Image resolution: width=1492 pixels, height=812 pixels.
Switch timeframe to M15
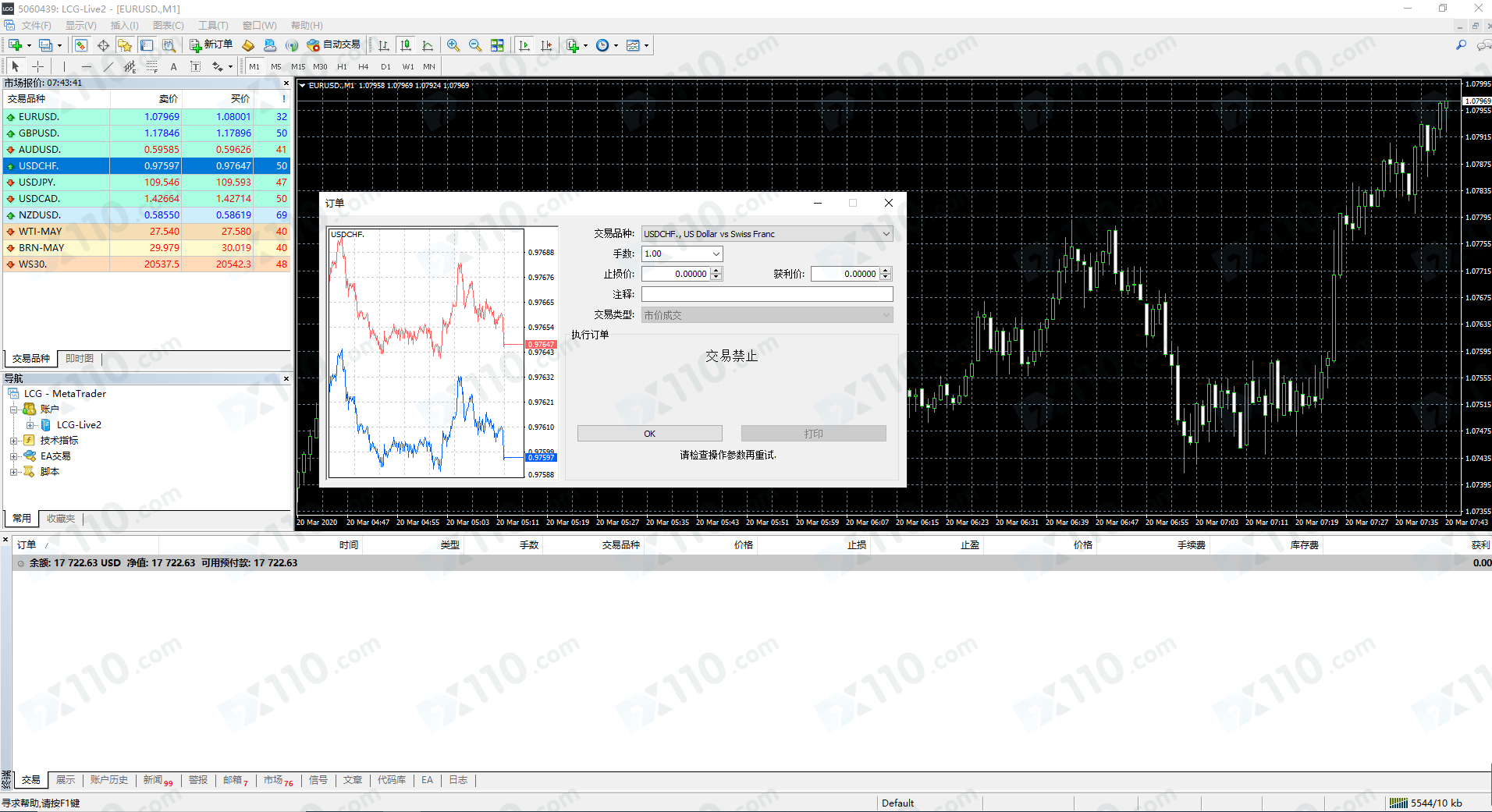click(x=298, y=66)
